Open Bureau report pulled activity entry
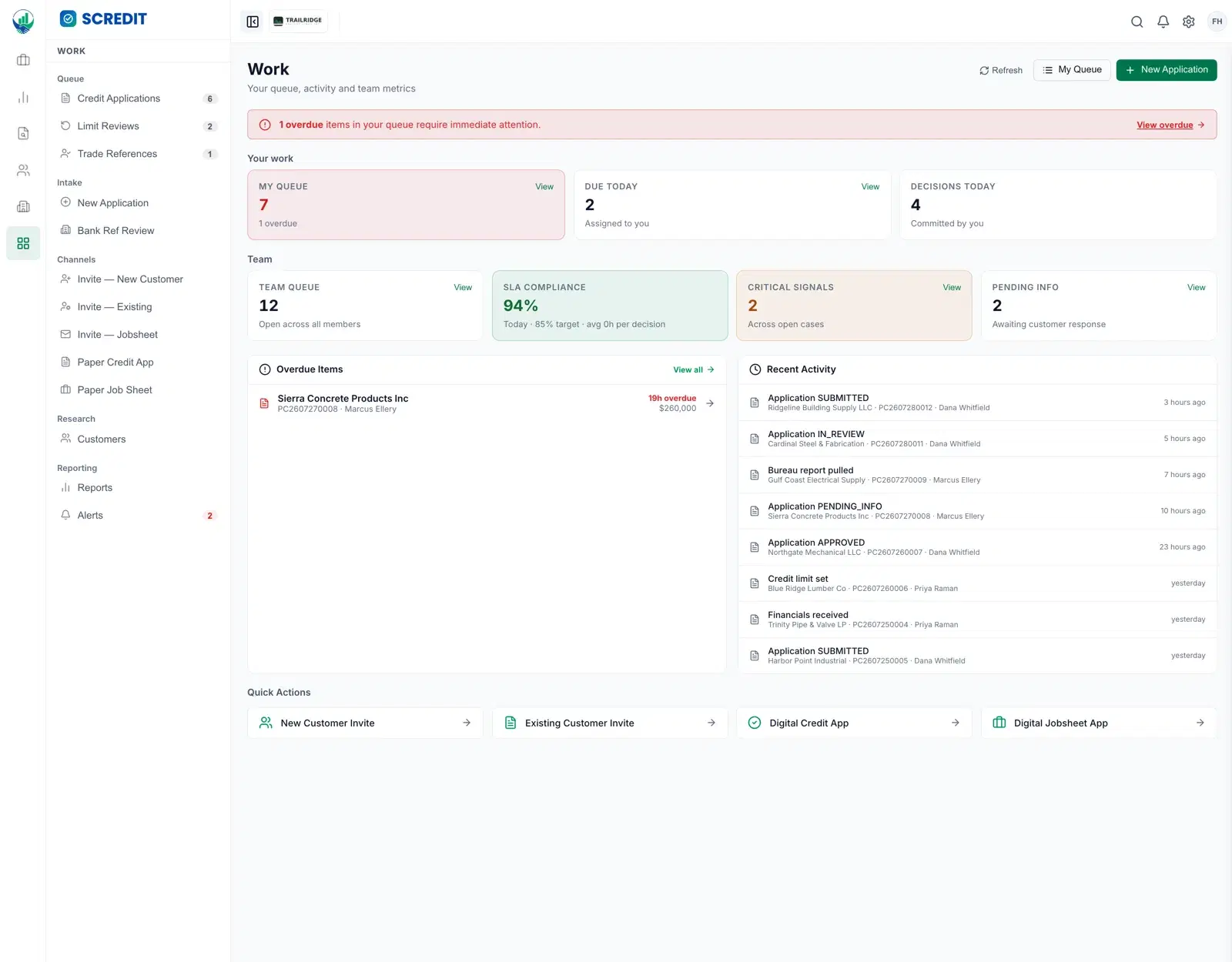This screenshot has width=1232, height=962. 977,475
